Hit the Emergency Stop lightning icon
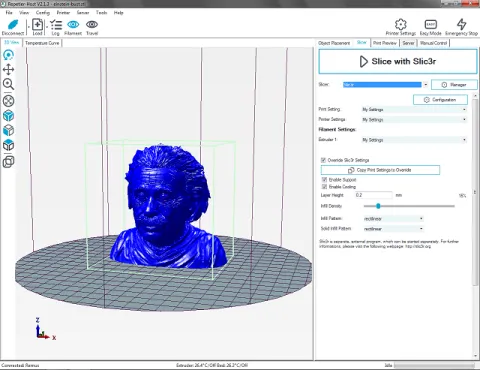 tap(462, 24)
